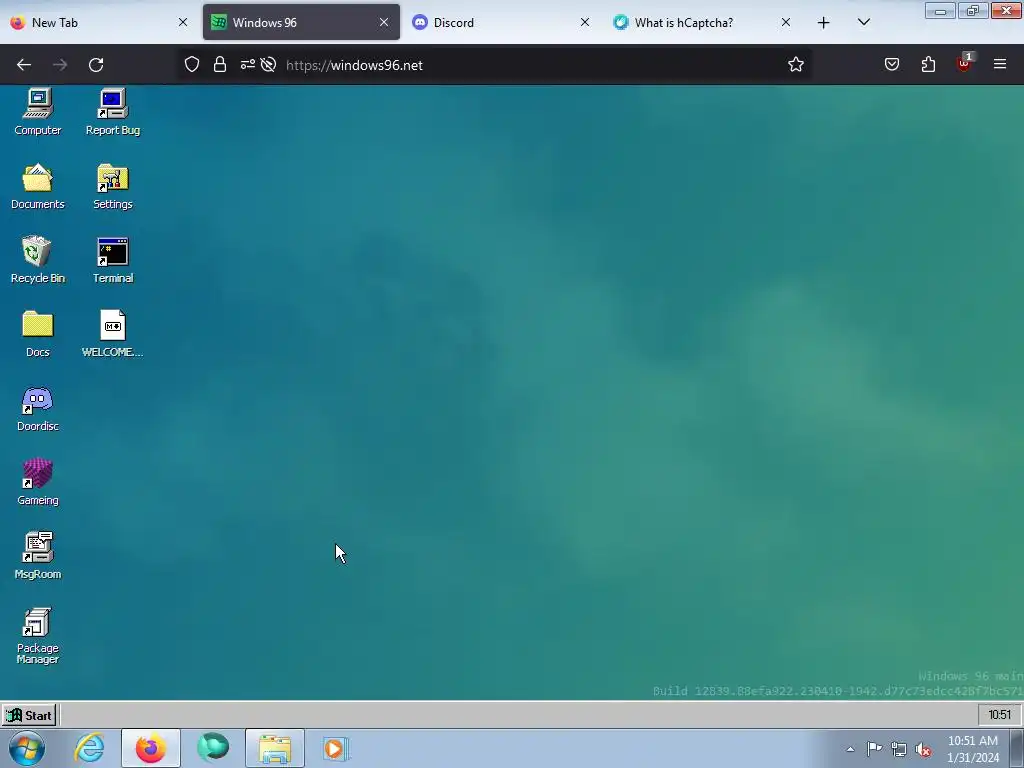Open the site permissions icon

coord(248,65)
